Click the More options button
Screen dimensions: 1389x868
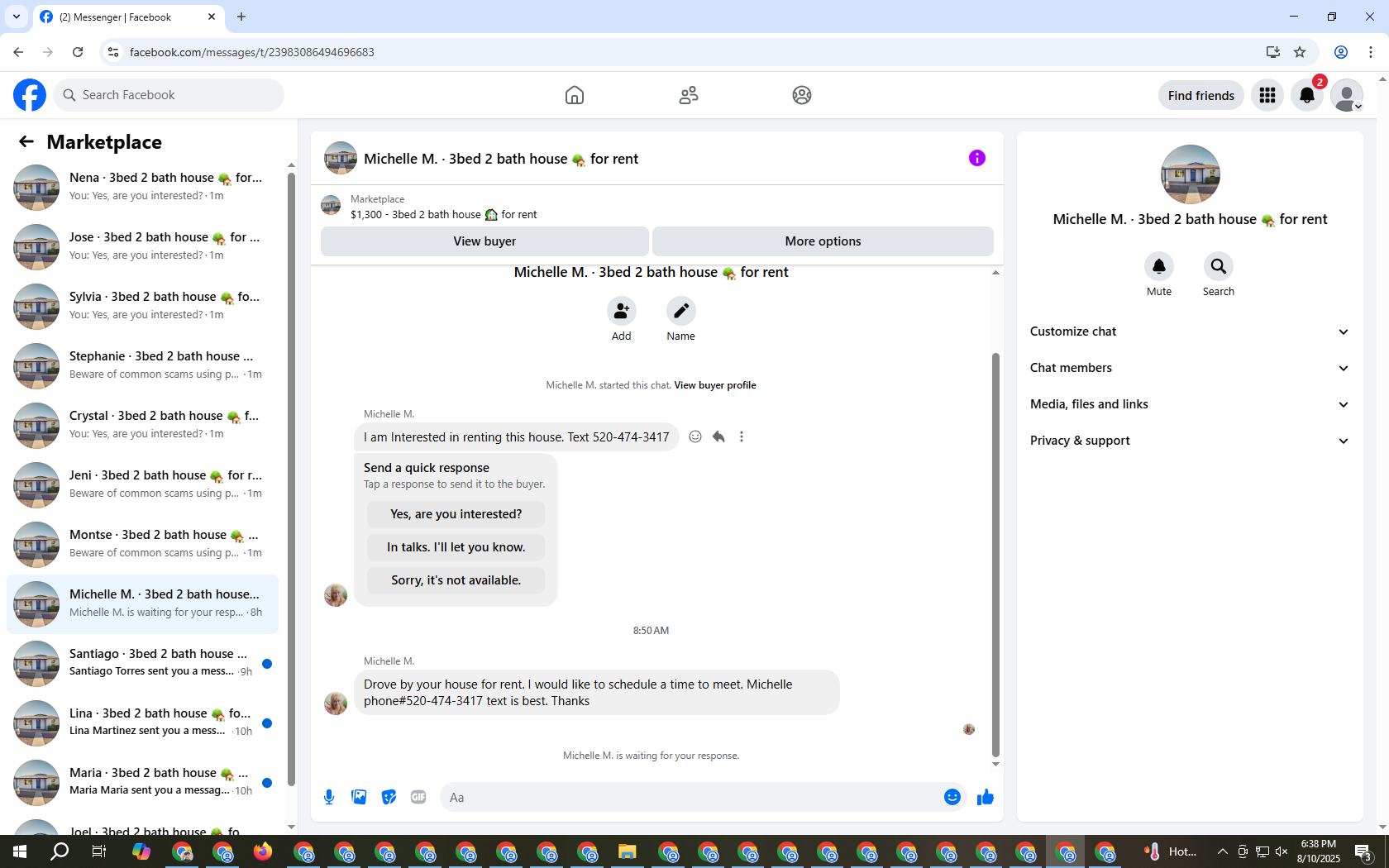tap(823, 241)
